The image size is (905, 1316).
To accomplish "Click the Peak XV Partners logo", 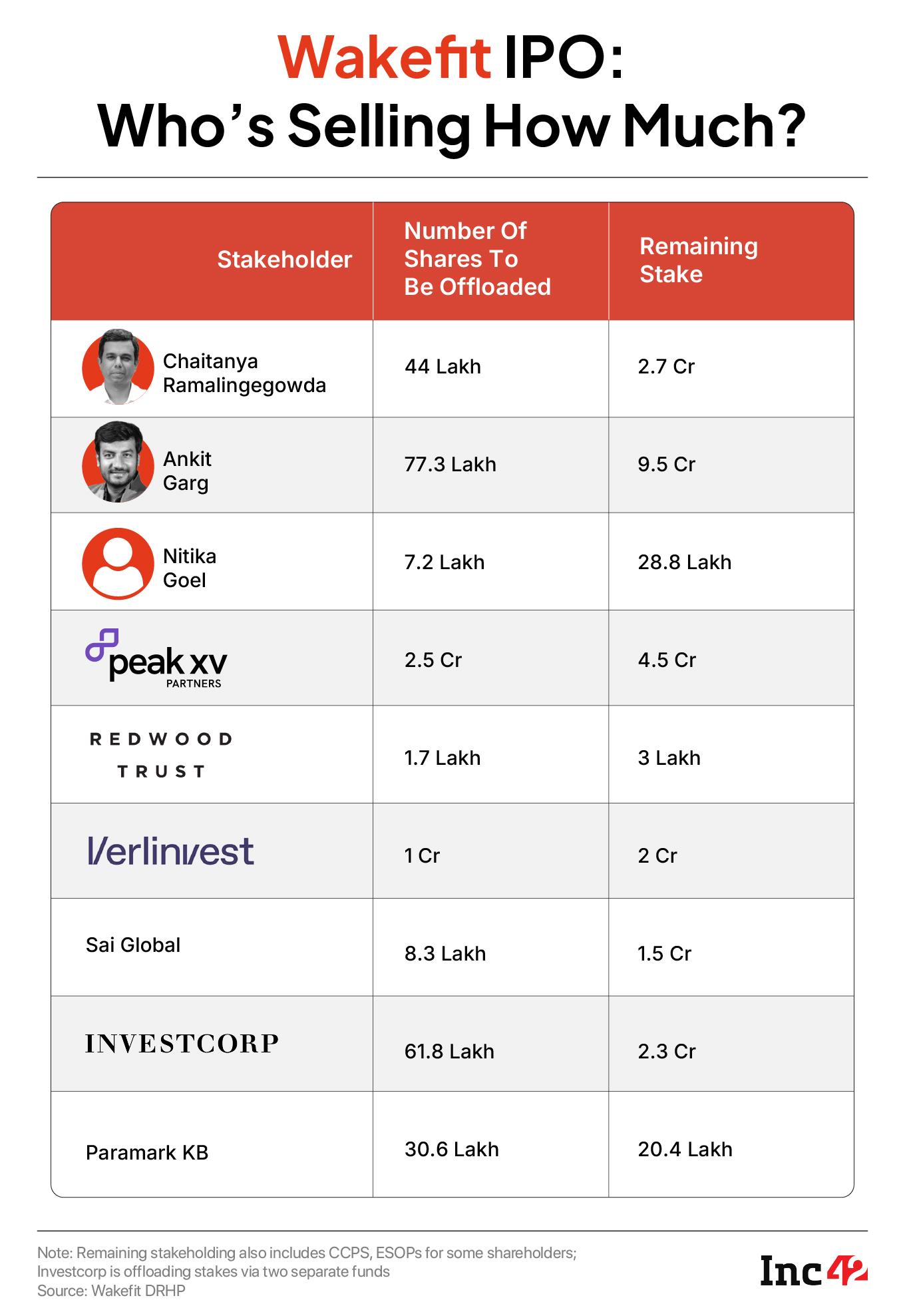I will (x=157, y=658).
